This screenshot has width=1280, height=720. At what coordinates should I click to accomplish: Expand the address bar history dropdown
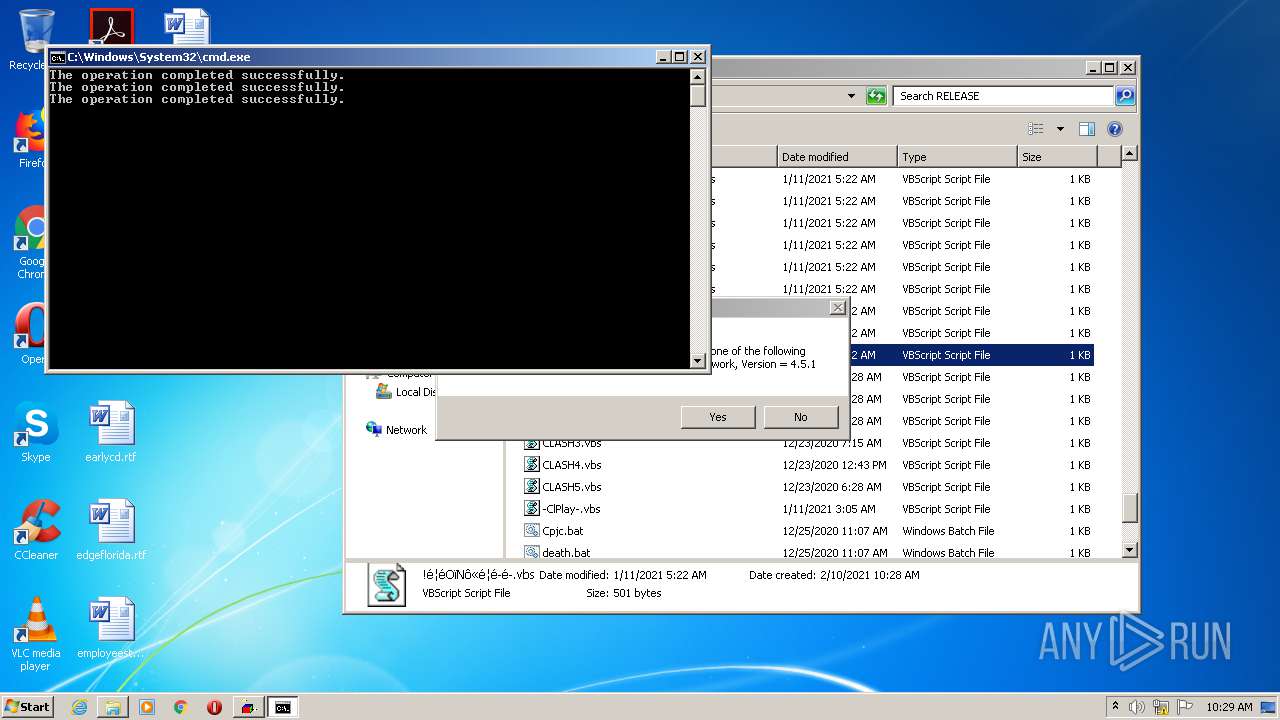coord(851,96)
